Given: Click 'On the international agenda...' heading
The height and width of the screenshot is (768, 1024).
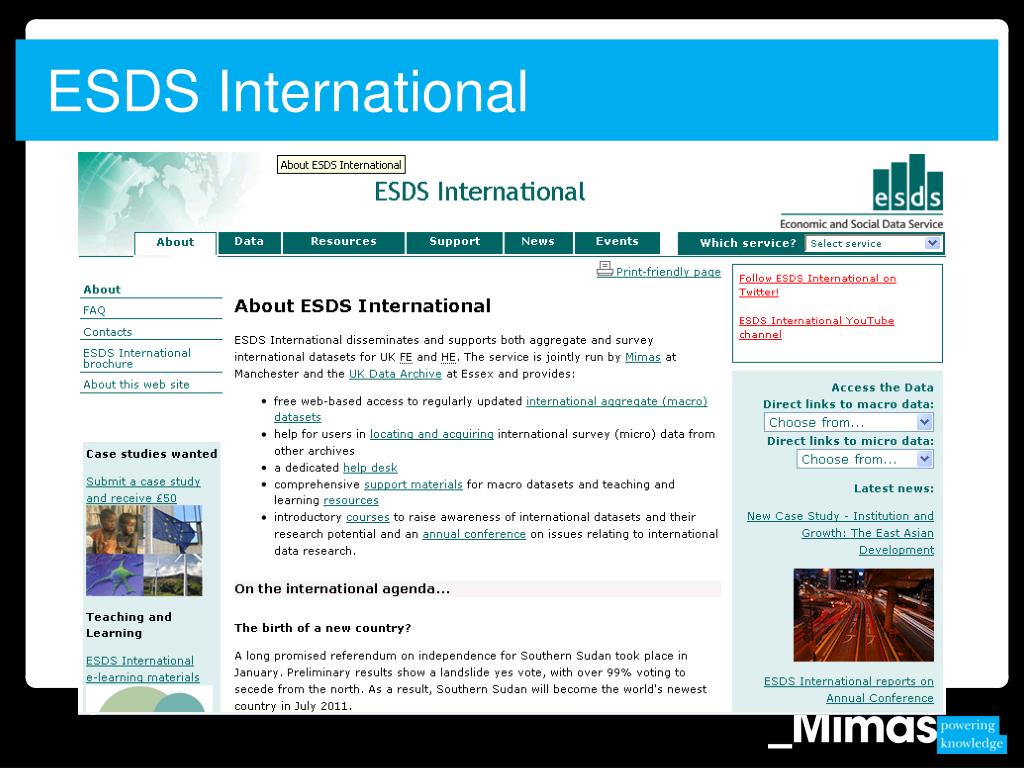Looking at the screenshot, I should [342, 589].
